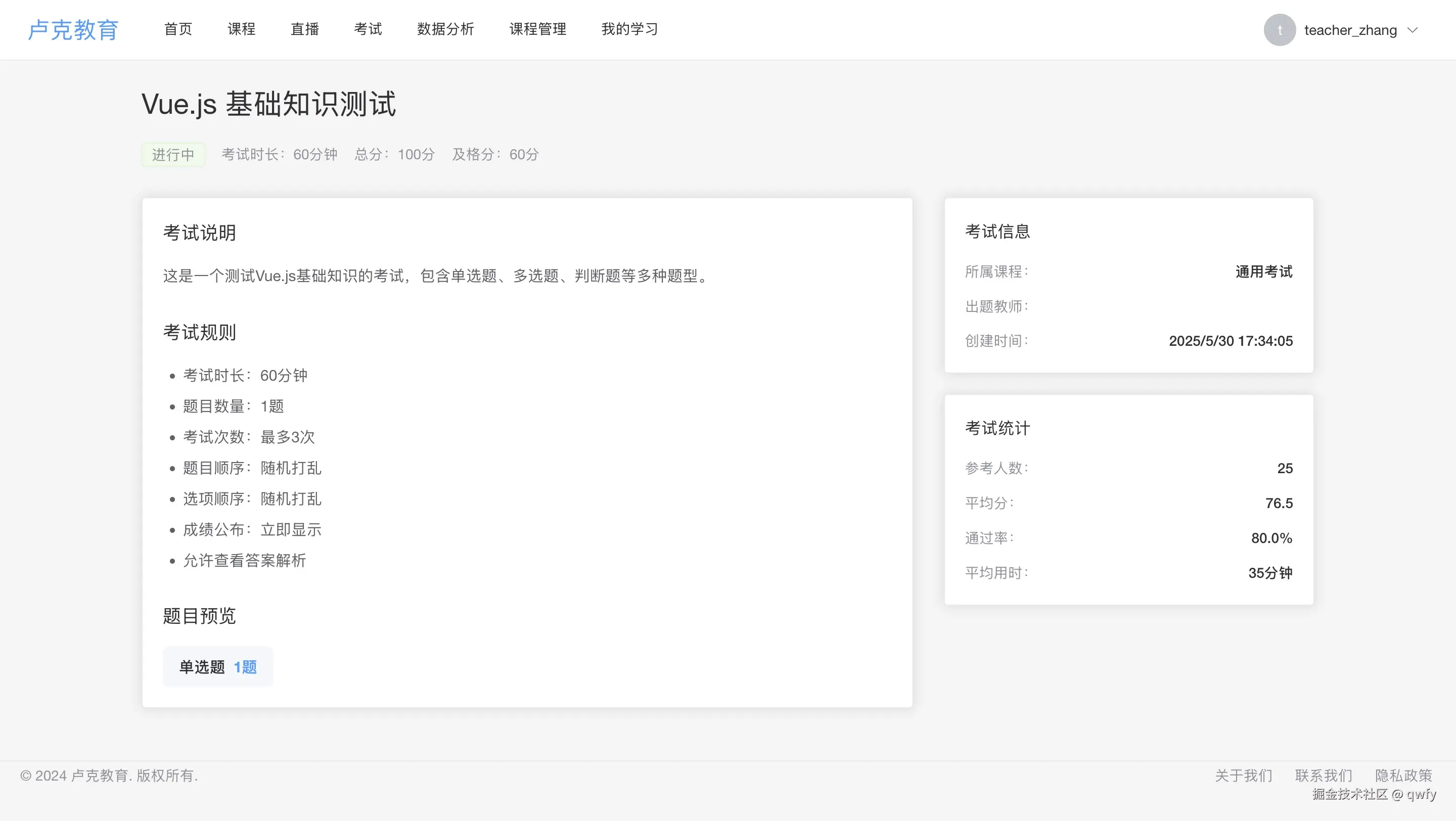Open 数据分析 in the navbar

point(445,29)
